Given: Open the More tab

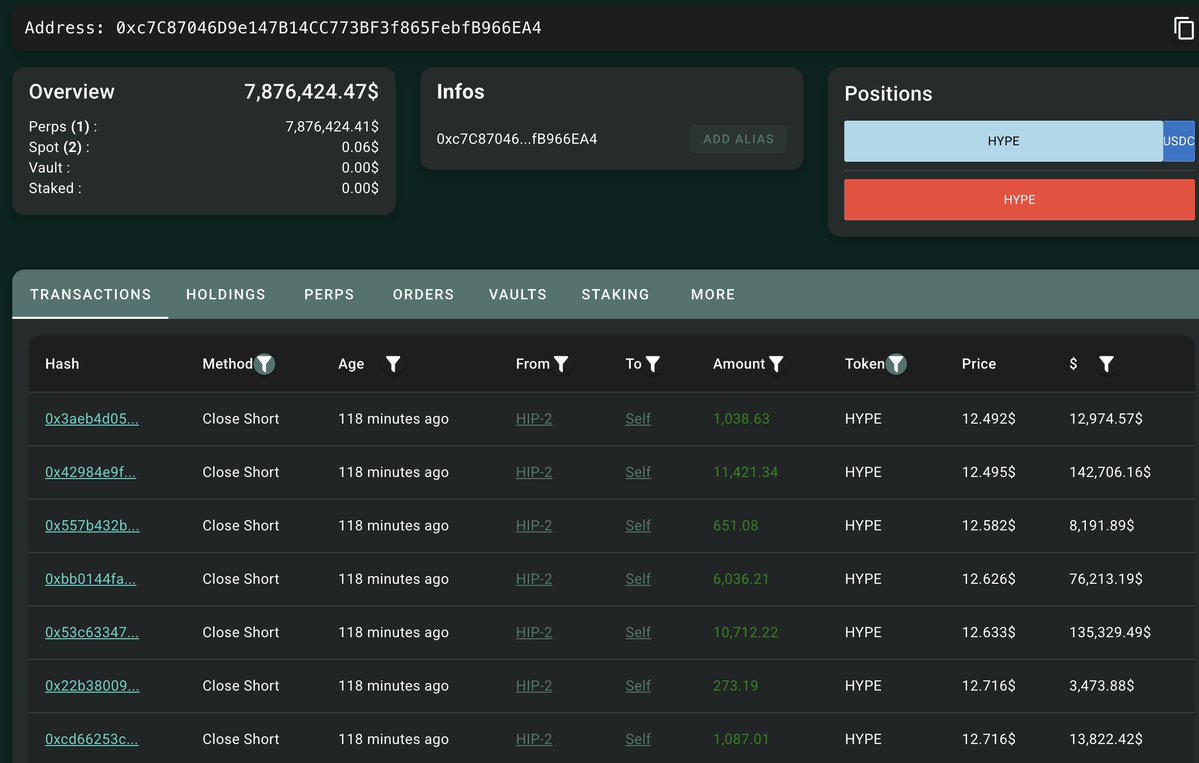Looking at the screenshot, I should tap(713, 294).
